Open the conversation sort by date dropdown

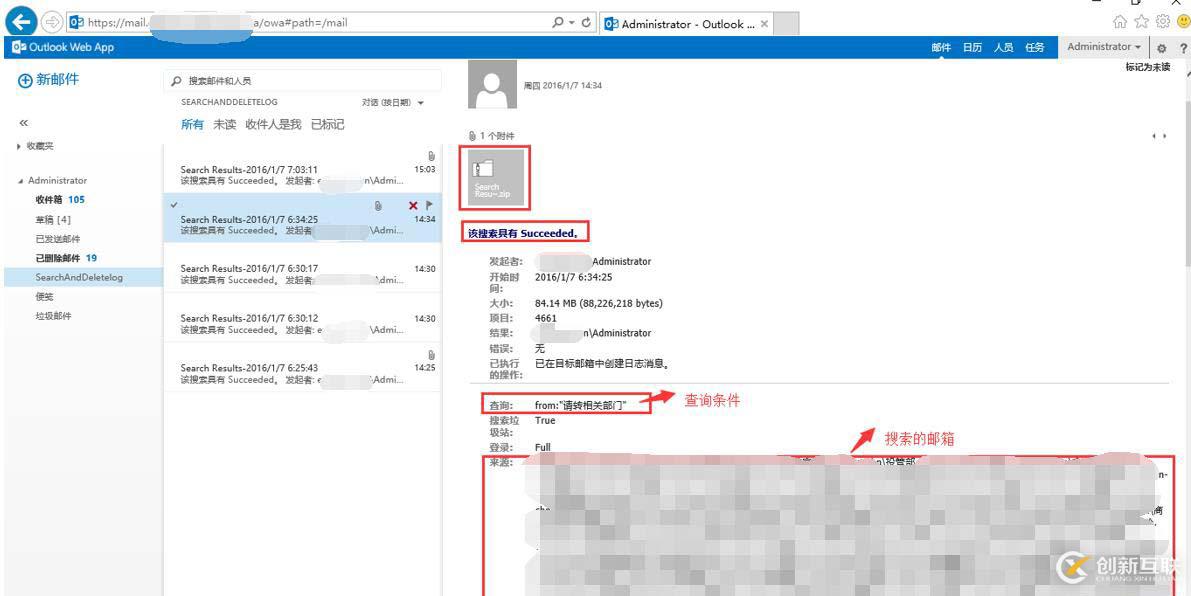coord(393,102)
